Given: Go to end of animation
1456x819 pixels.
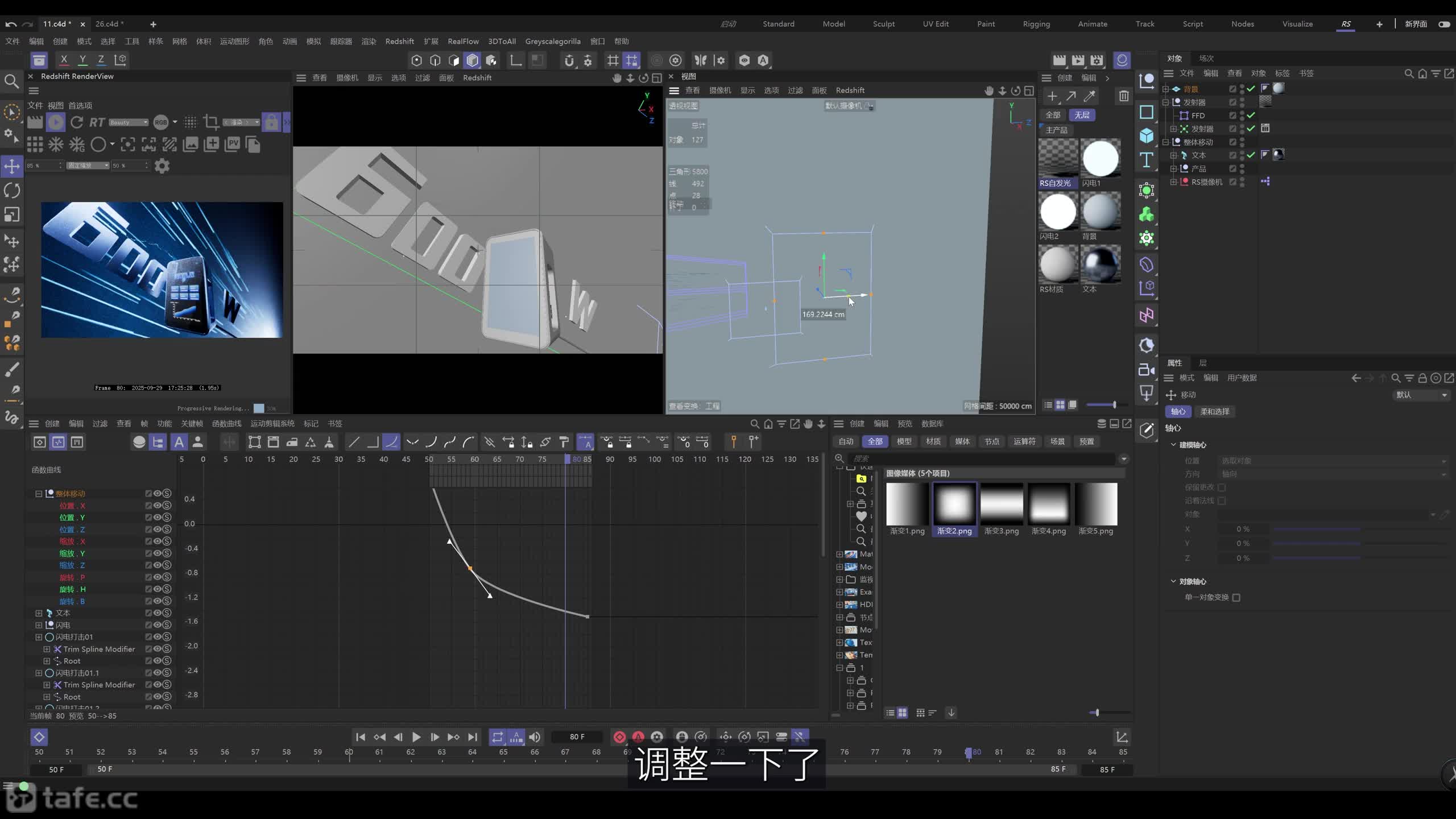Looking at the screenshot, I should (472, 737).
